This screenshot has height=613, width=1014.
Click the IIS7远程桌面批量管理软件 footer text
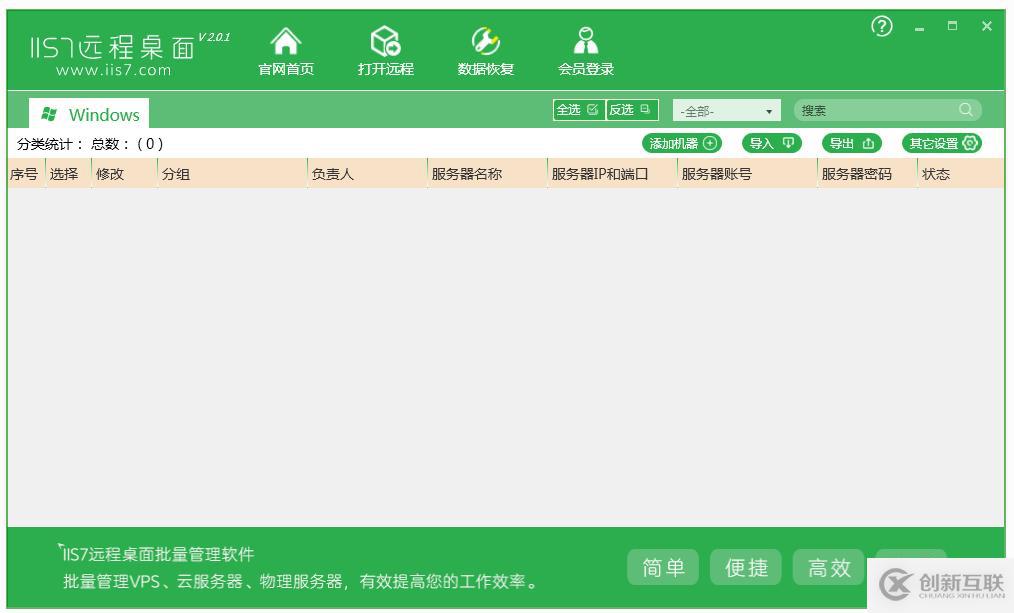(x=156, y=554)
